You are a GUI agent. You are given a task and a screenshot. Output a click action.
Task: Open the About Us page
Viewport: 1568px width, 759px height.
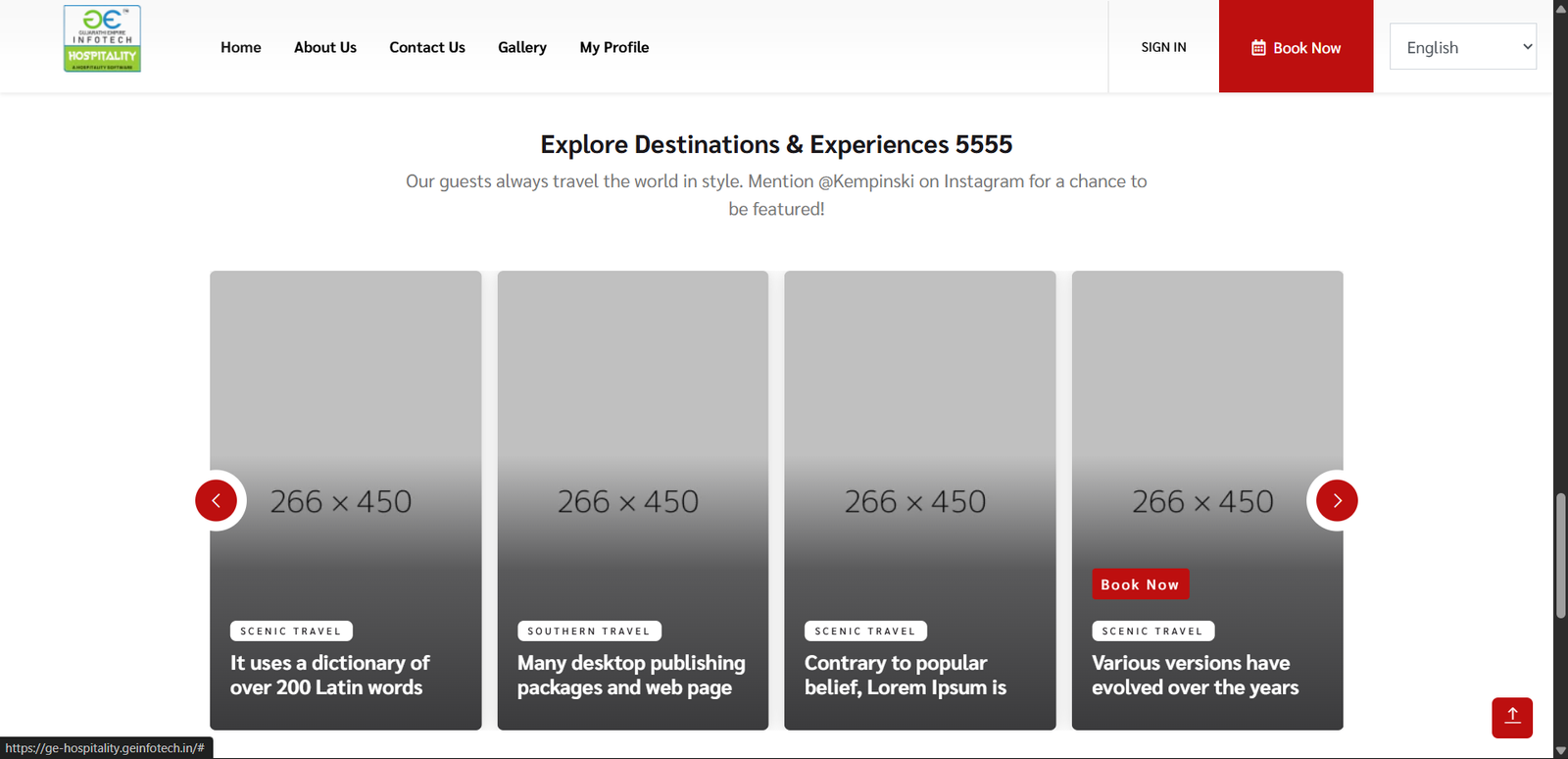coord(324,47)
